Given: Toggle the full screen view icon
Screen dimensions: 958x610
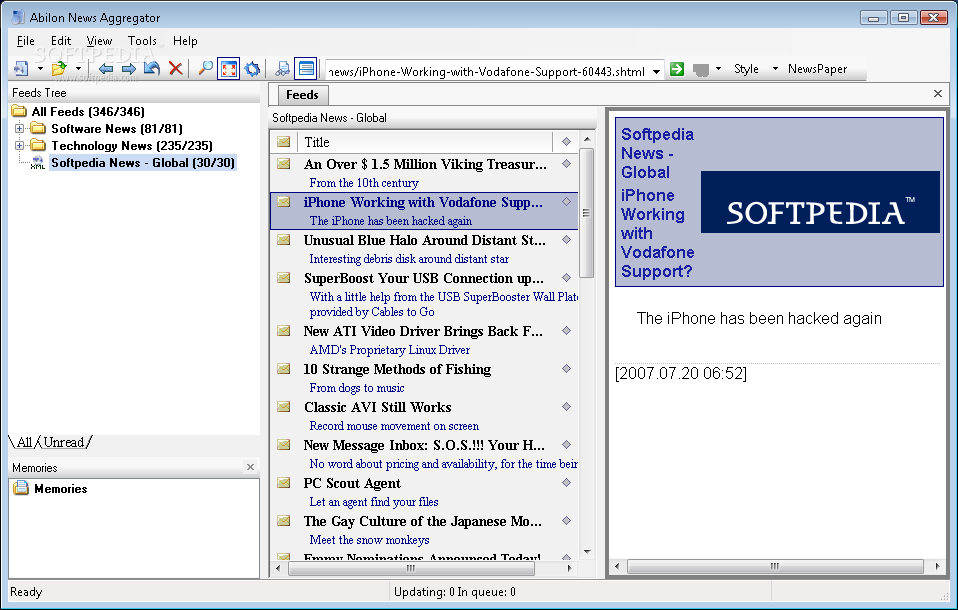Looking at the screenshot, I should 229,68.
